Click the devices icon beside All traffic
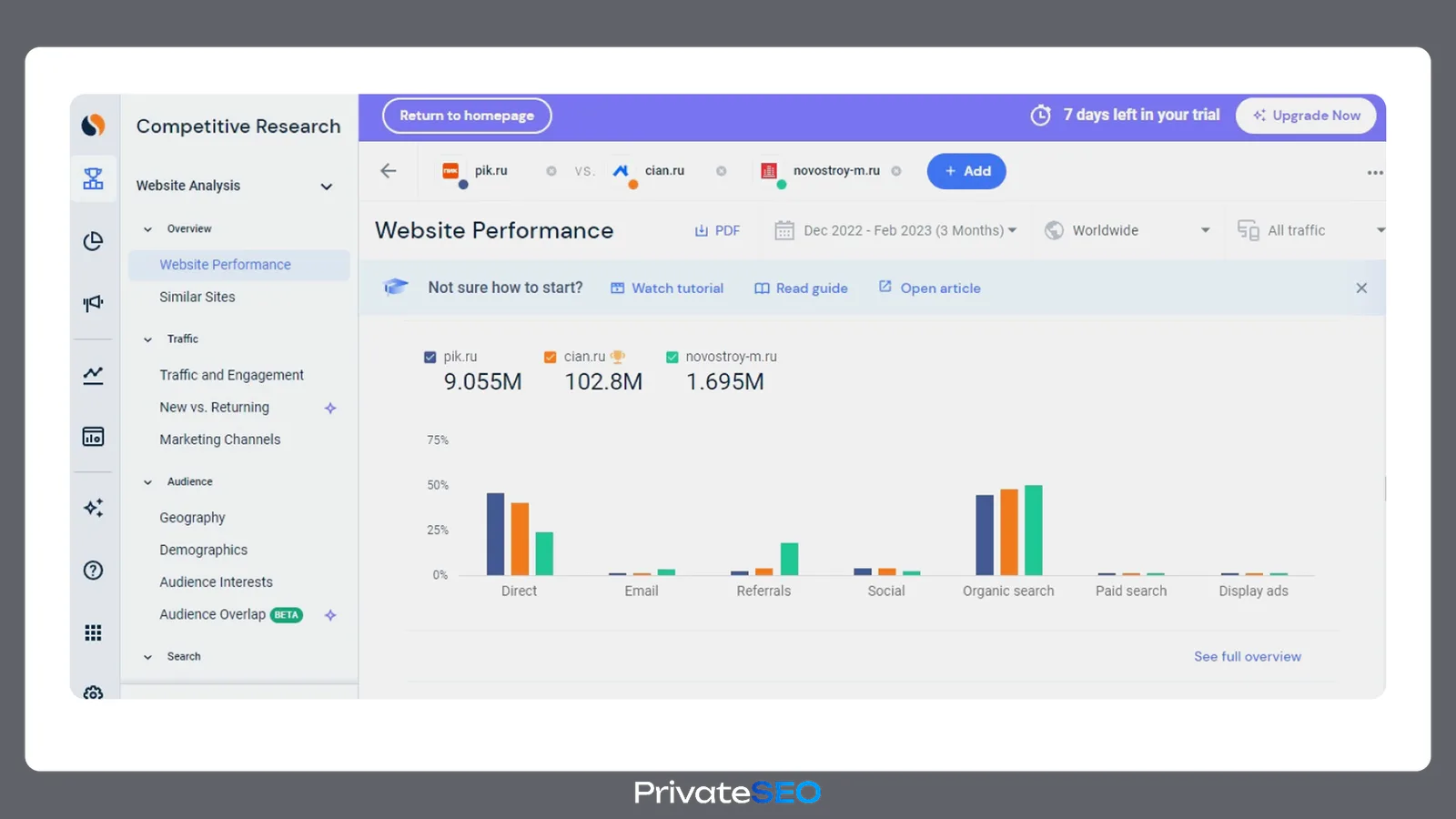The width and height of the screenshot is (1456, 819). [x=1248, y=230]
